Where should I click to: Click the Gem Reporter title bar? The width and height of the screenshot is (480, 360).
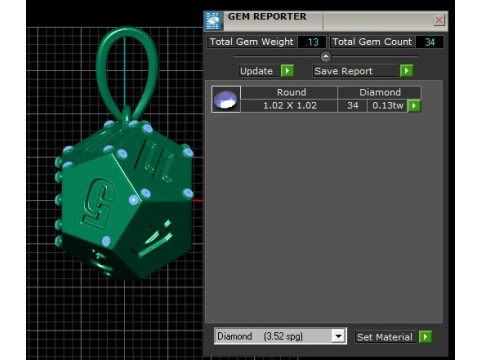coord(327,21)
